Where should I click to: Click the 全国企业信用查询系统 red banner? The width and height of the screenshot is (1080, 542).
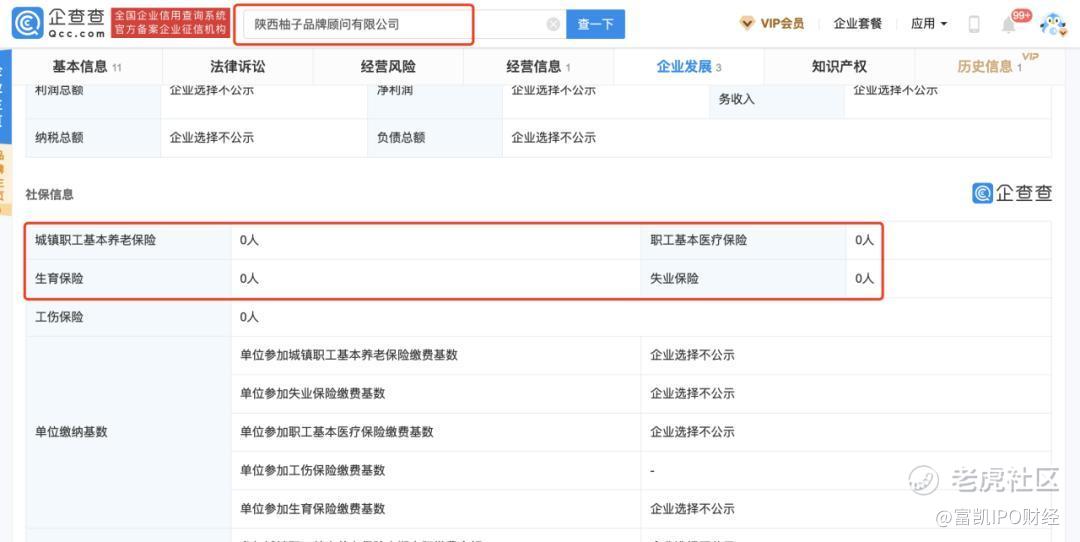point(170,23)
